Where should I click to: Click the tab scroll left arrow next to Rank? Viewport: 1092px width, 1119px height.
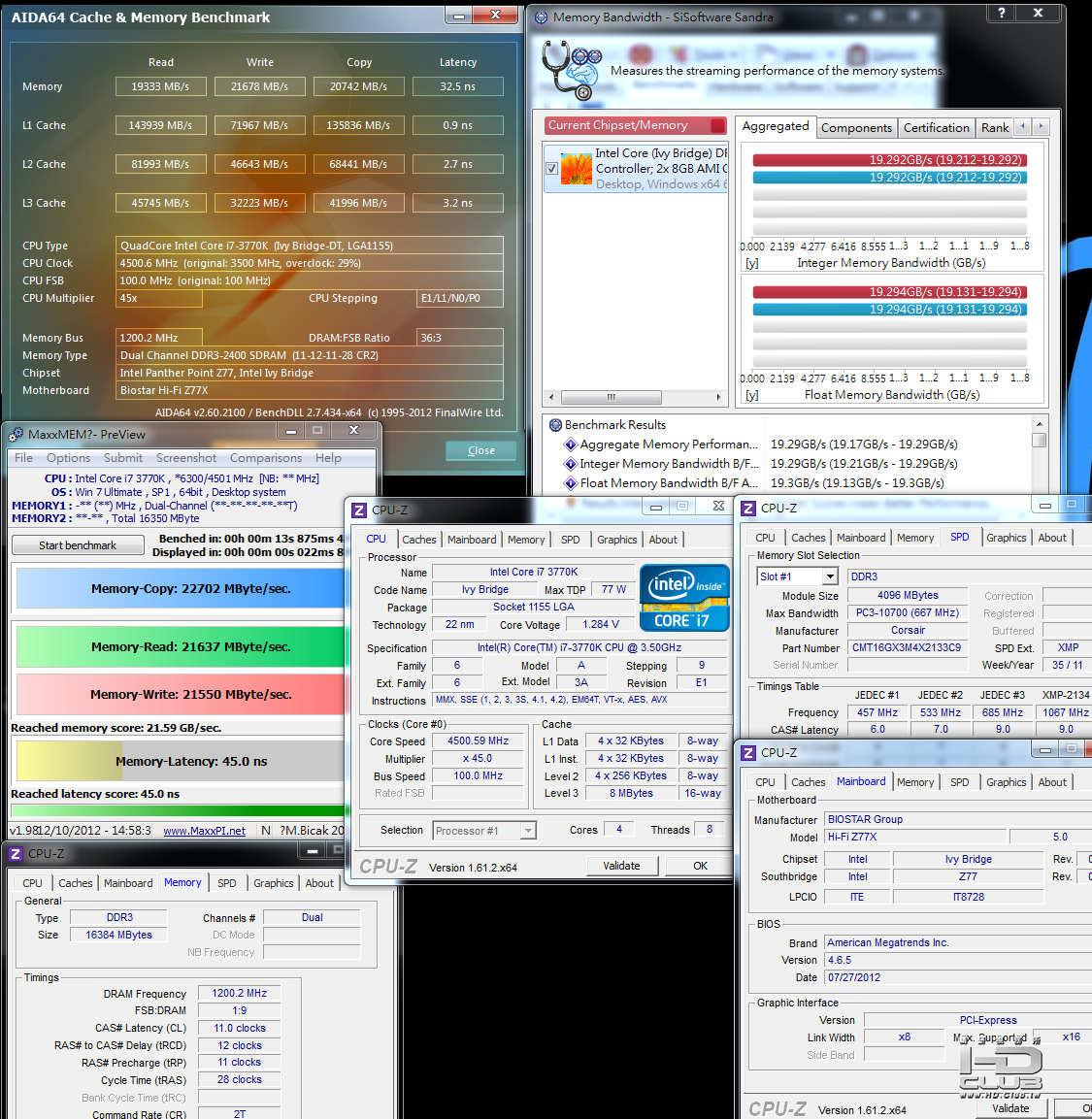(x=1023, y=126)
